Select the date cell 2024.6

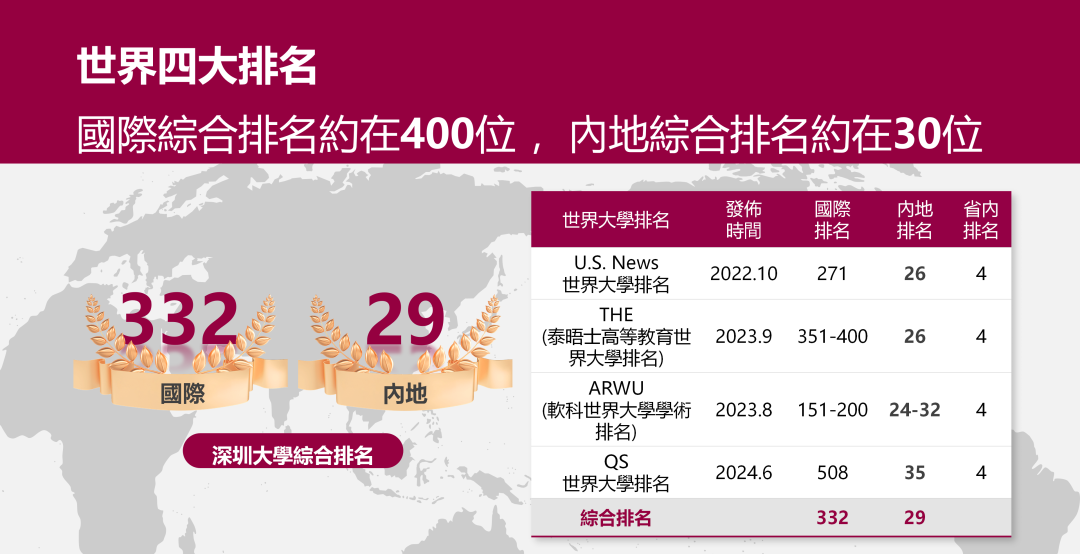743,473
